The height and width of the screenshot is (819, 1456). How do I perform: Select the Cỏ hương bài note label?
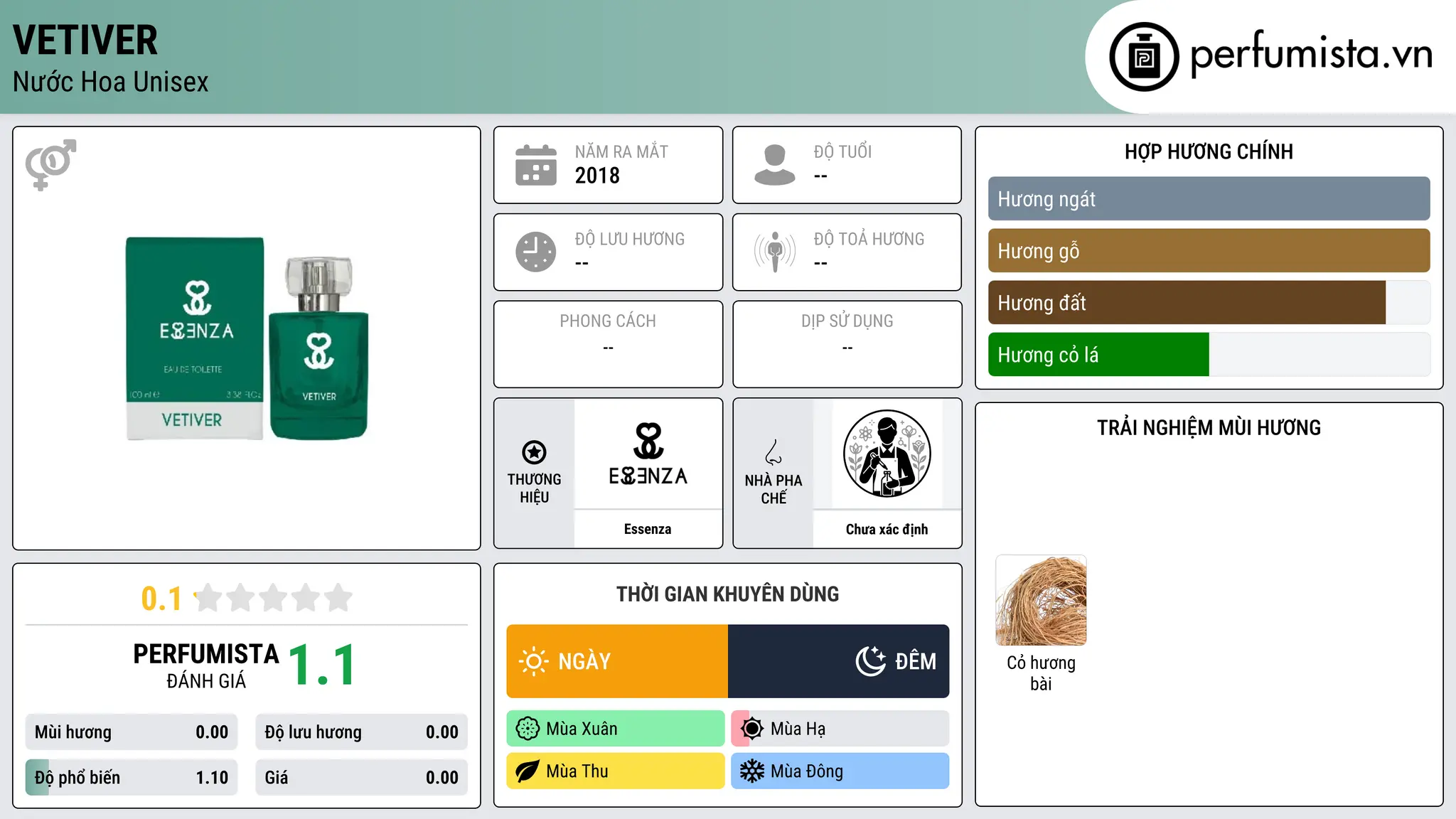pos(1041,673)
